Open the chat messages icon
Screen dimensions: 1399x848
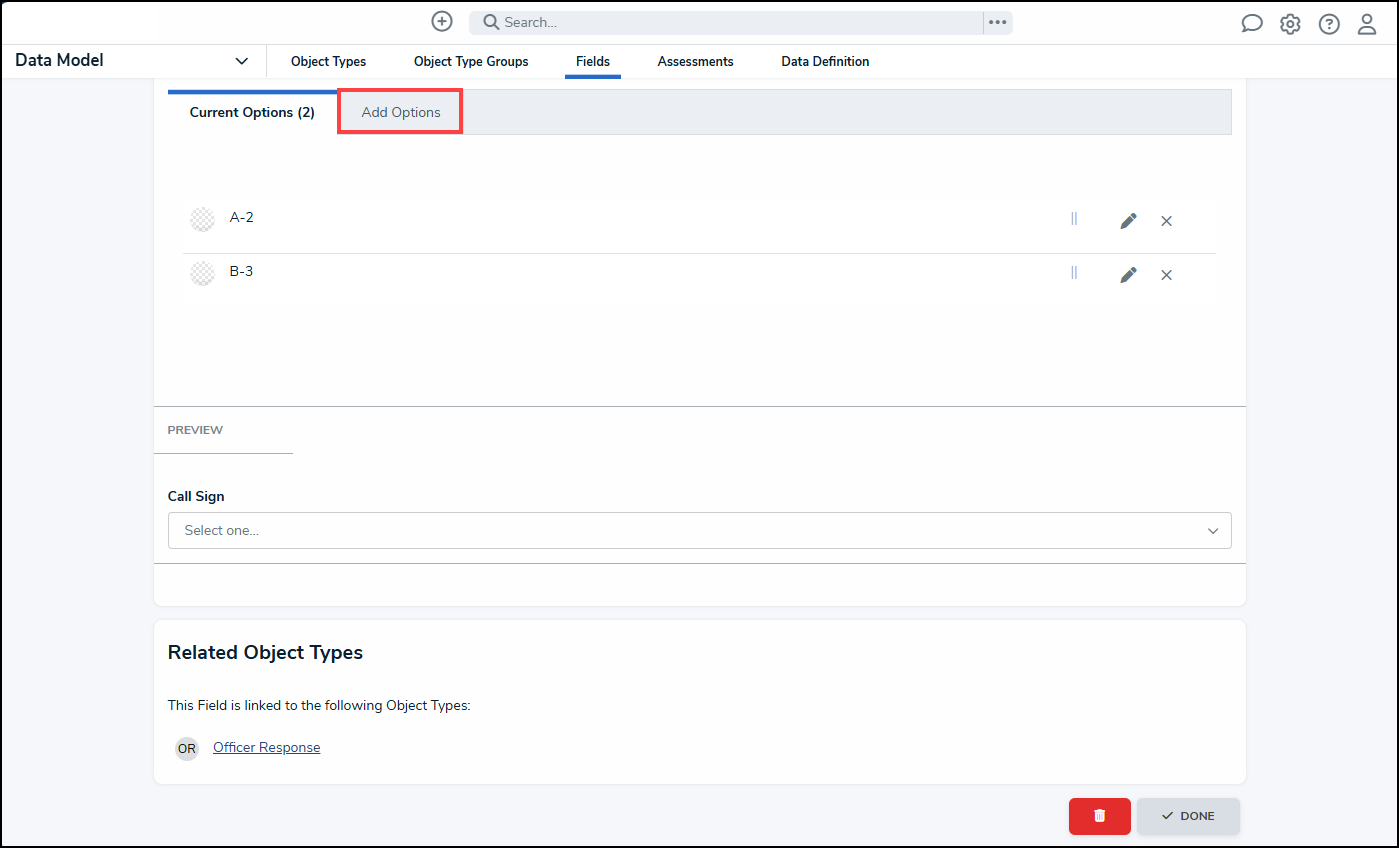pos(1251,24)
